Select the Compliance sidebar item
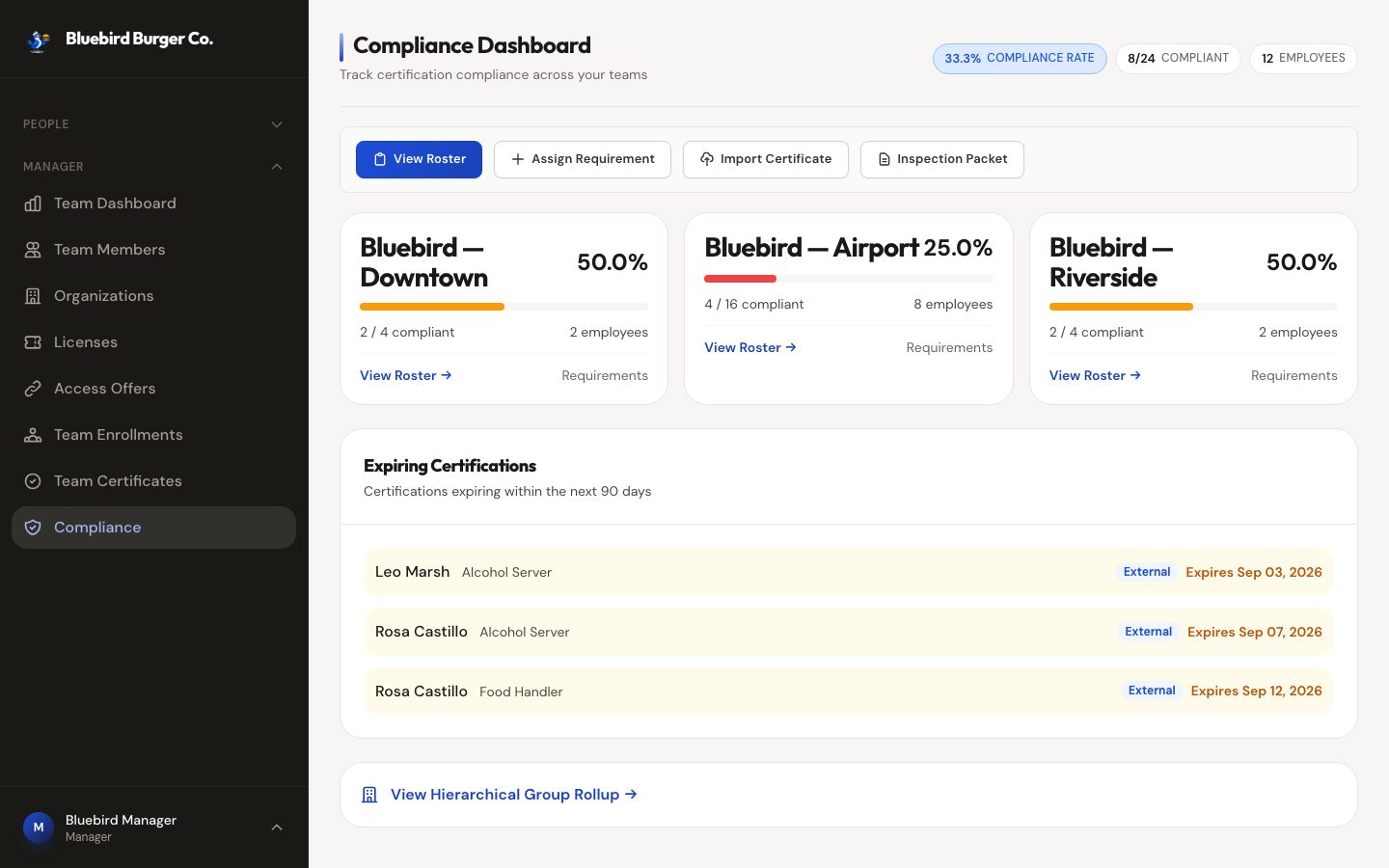This screenshot has height=868, width=1389. (153, 528)
